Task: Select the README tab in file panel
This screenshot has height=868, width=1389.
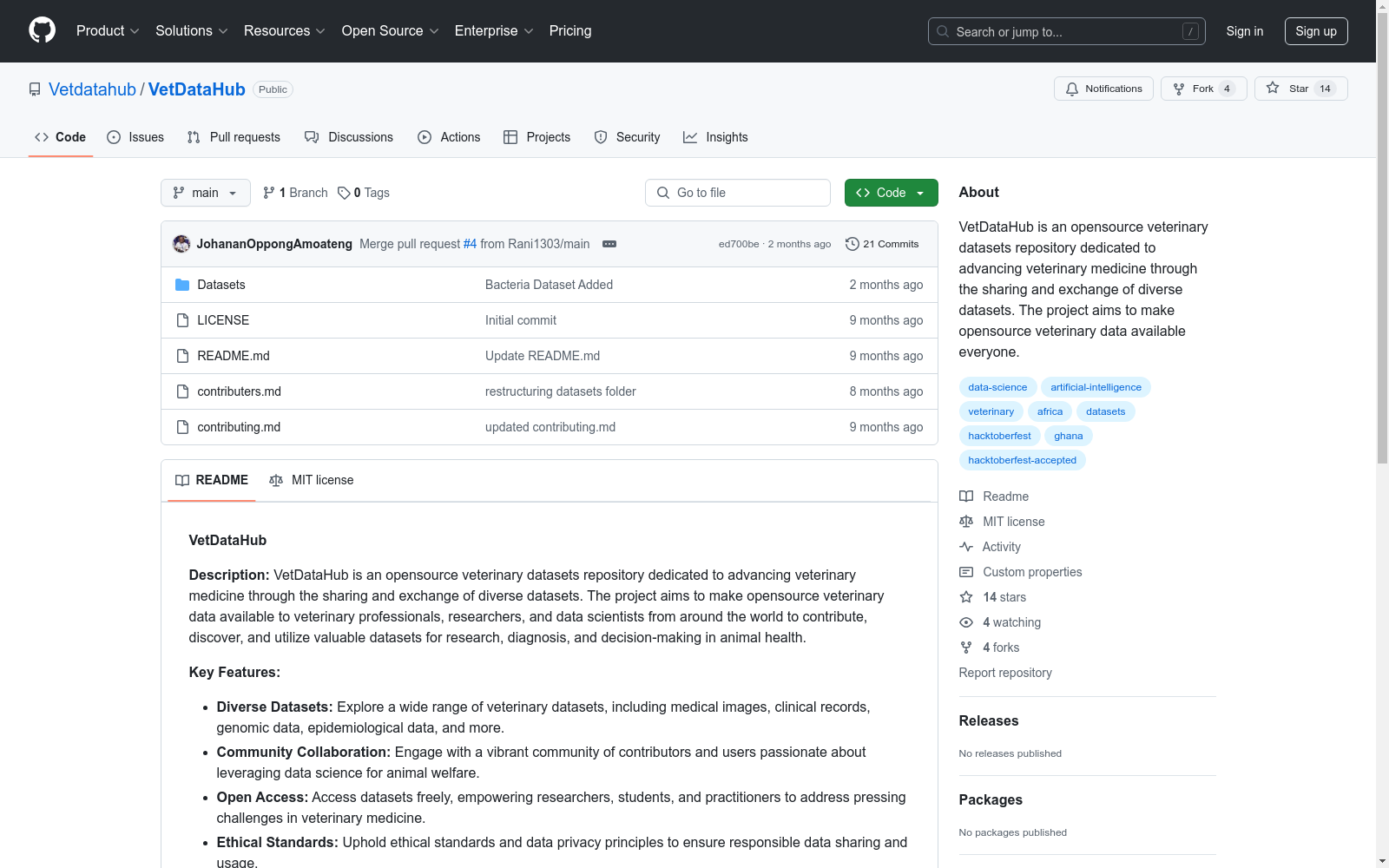Action: coord(212,480)
